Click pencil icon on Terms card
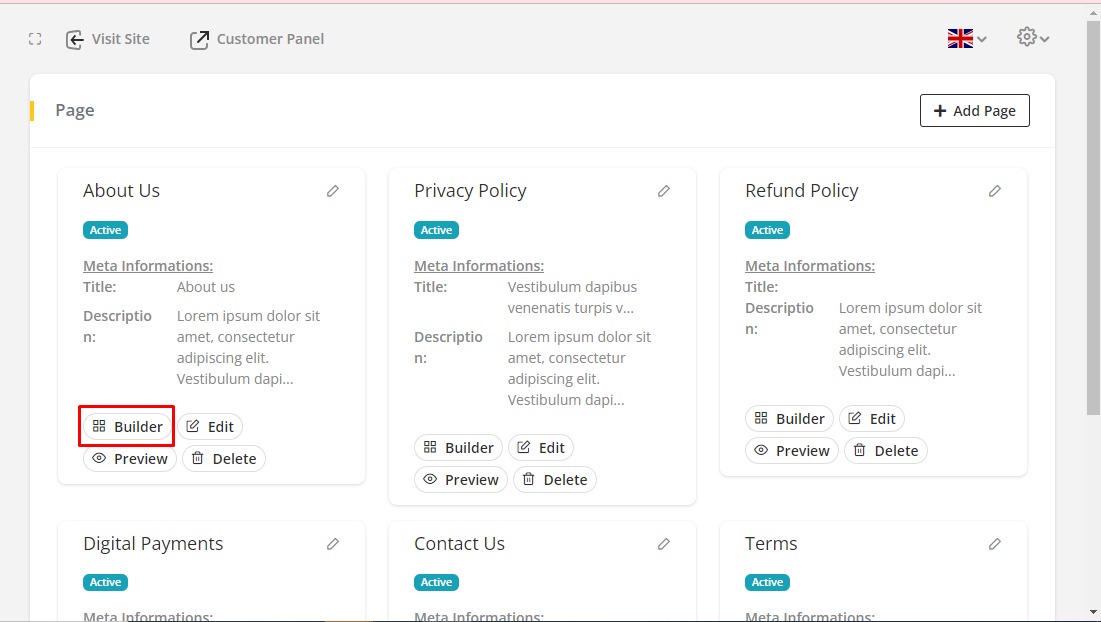The height and width of the screenshot is (622, 1101). (995, 544)
